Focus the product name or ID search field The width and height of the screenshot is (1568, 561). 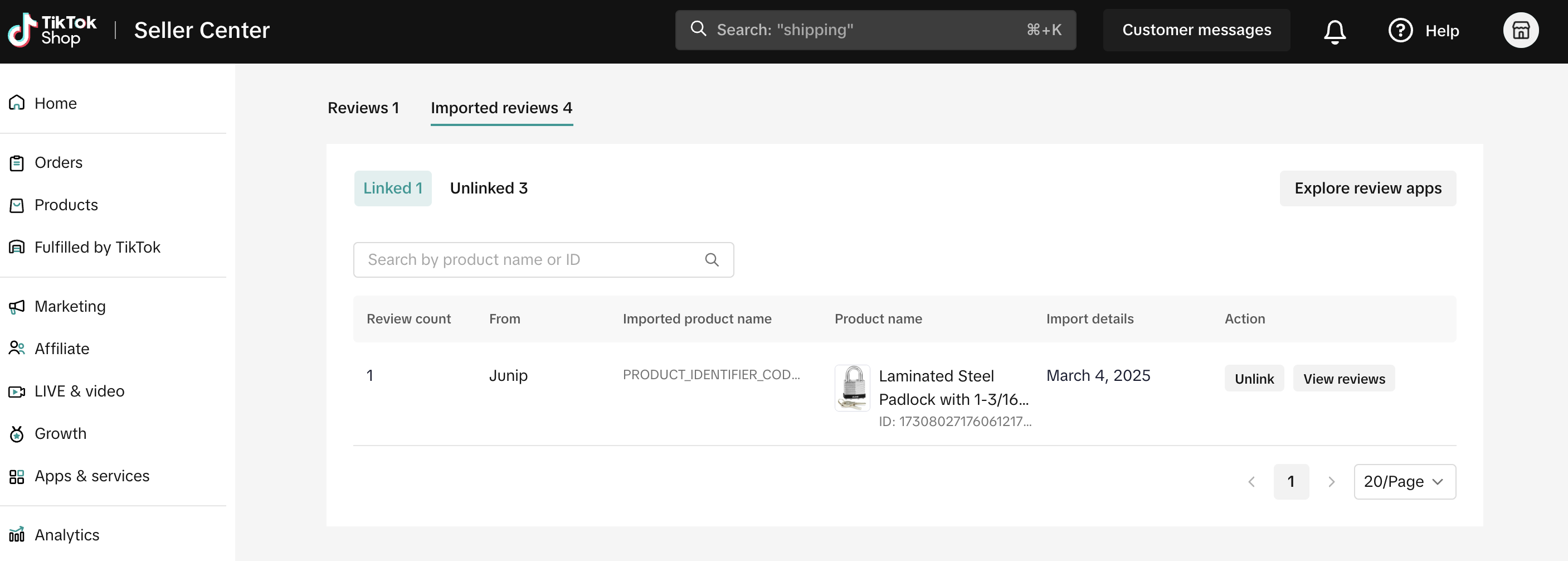[x=529, y=260]
